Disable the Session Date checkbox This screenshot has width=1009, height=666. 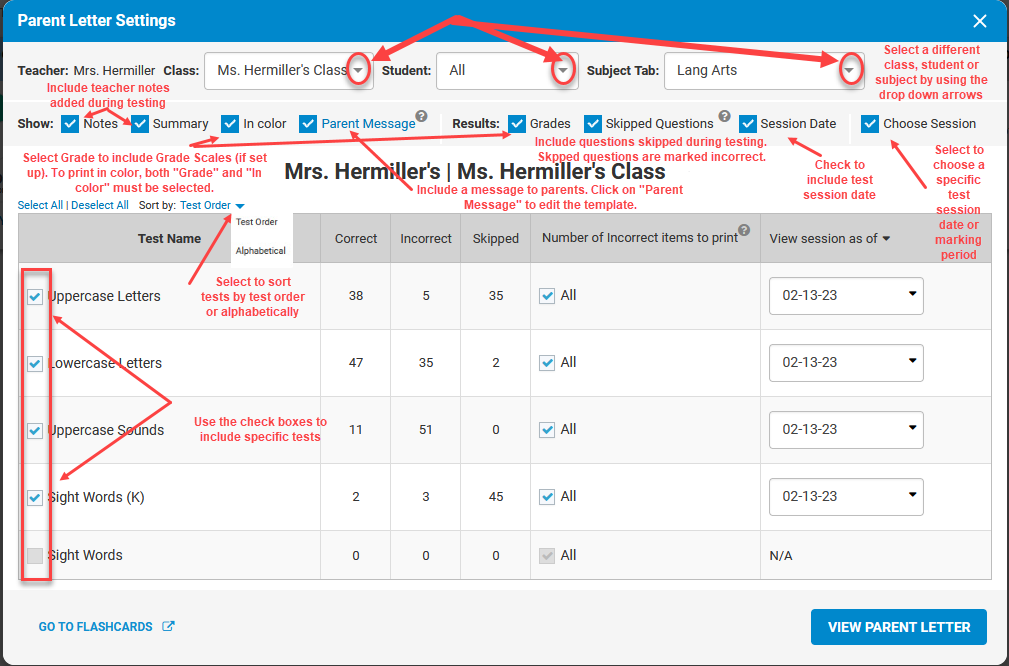[x=748, y=124]
